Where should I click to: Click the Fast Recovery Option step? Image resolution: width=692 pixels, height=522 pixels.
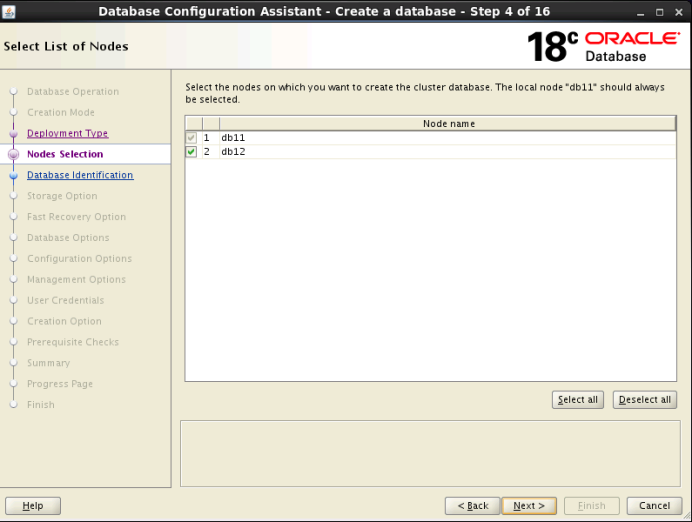pos(76,217)
